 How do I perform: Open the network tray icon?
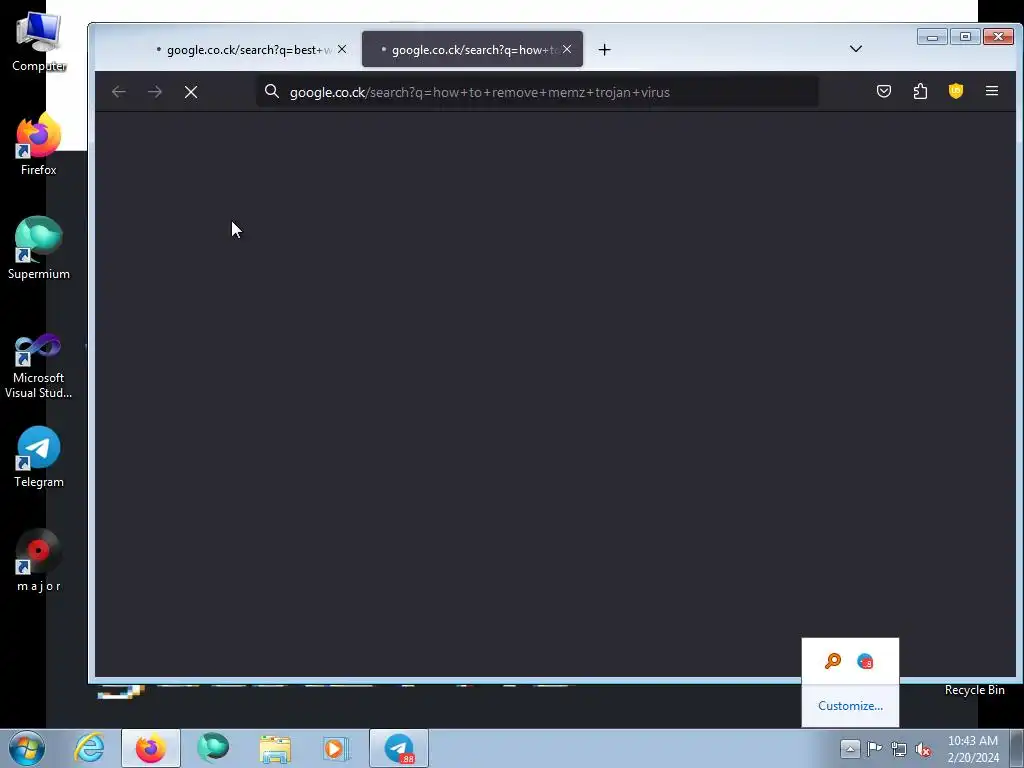(x=899, y=749)
